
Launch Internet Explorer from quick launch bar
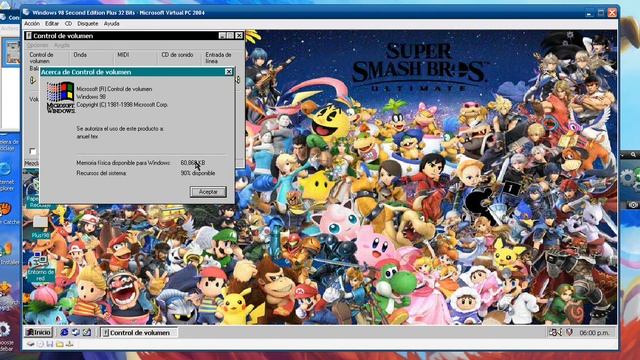64,332
